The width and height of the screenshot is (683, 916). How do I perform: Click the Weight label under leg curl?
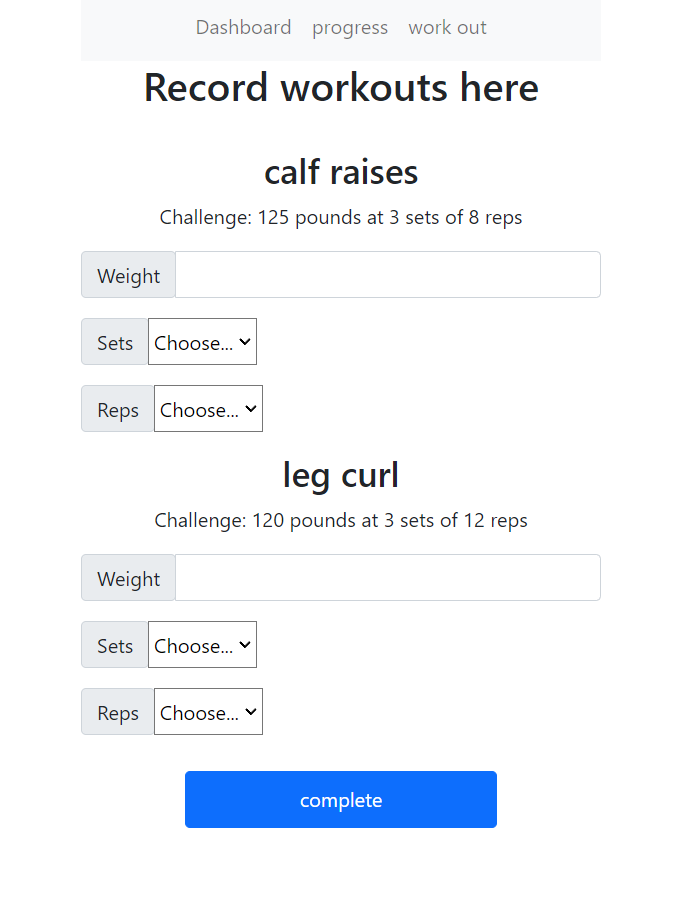[128, 578]
